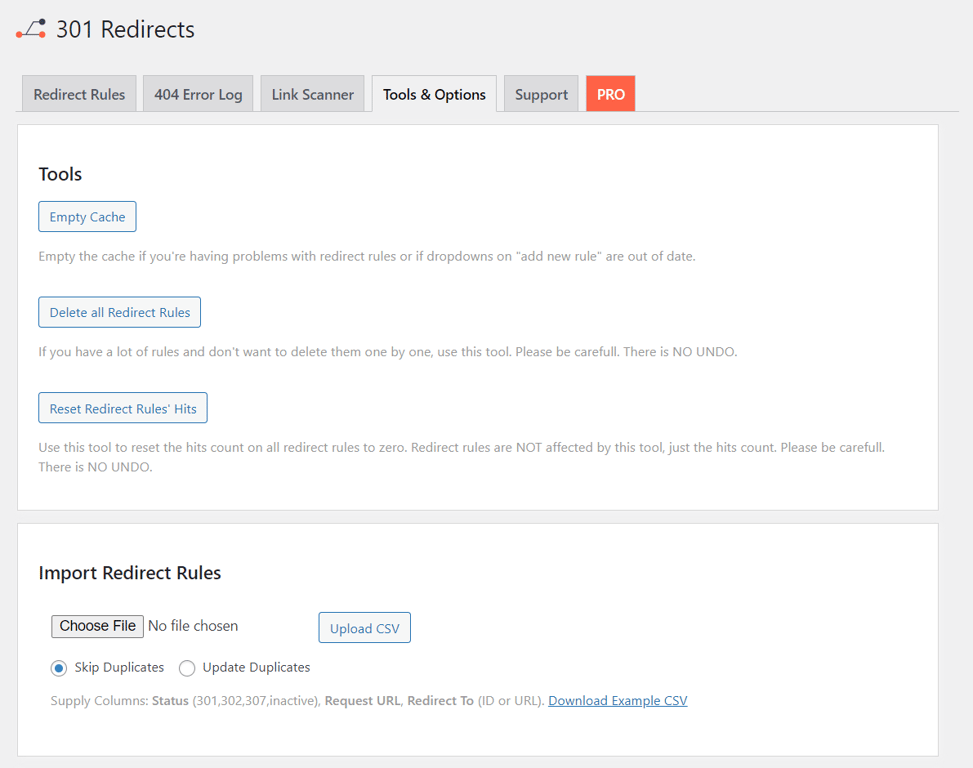
Task: Select the Skip Duplicates option
Action: pos(58,667)
